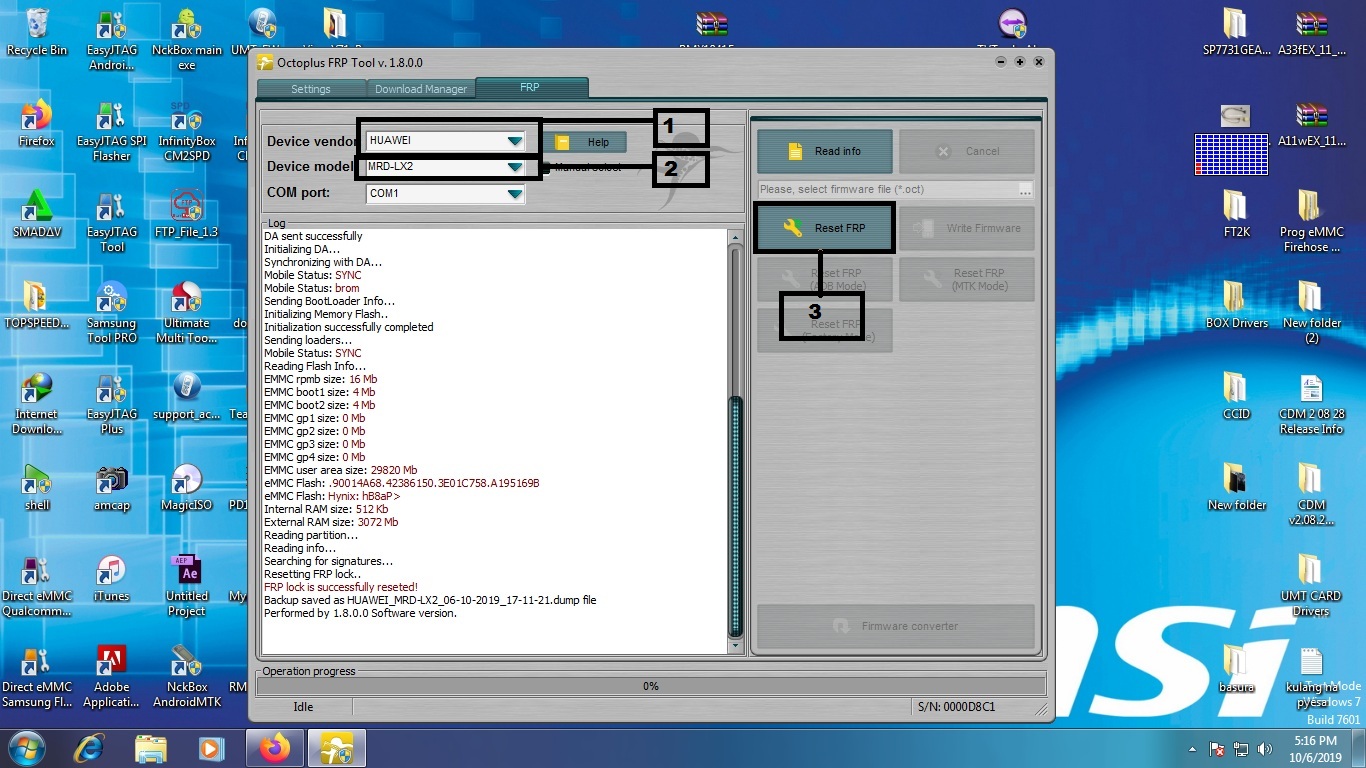Open the clock showing 5:16 PM
This screenshot has width=1366, height=768.
pos(1315,748)
